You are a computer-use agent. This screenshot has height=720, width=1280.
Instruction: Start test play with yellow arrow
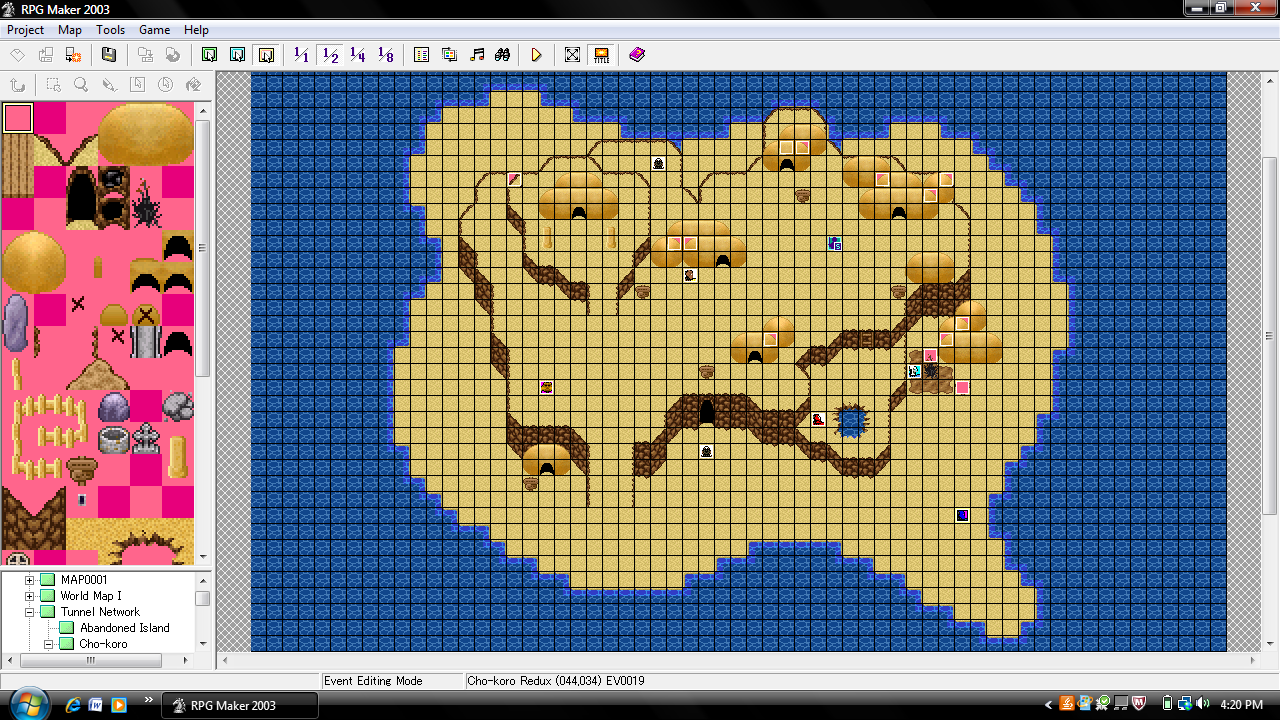537,55
